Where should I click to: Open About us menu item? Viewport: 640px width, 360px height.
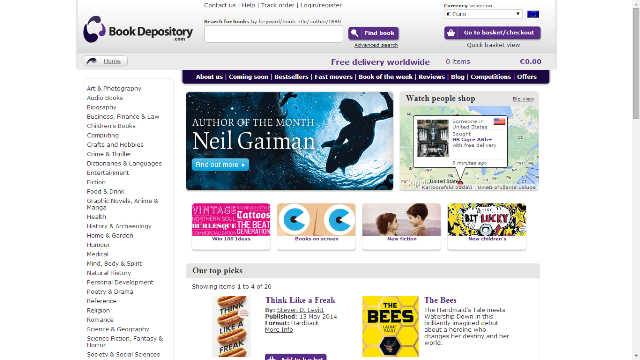coord(209,77)
